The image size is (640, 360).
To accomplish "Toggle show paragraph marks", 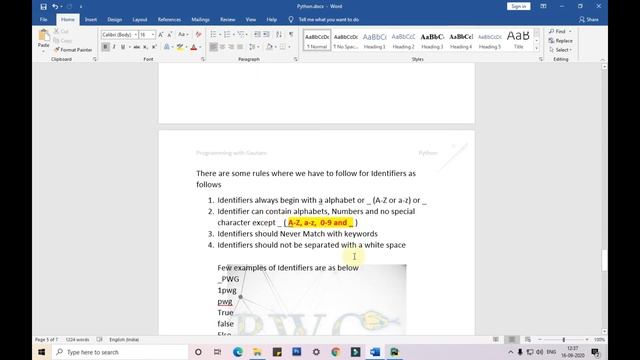I will (291, 35).
